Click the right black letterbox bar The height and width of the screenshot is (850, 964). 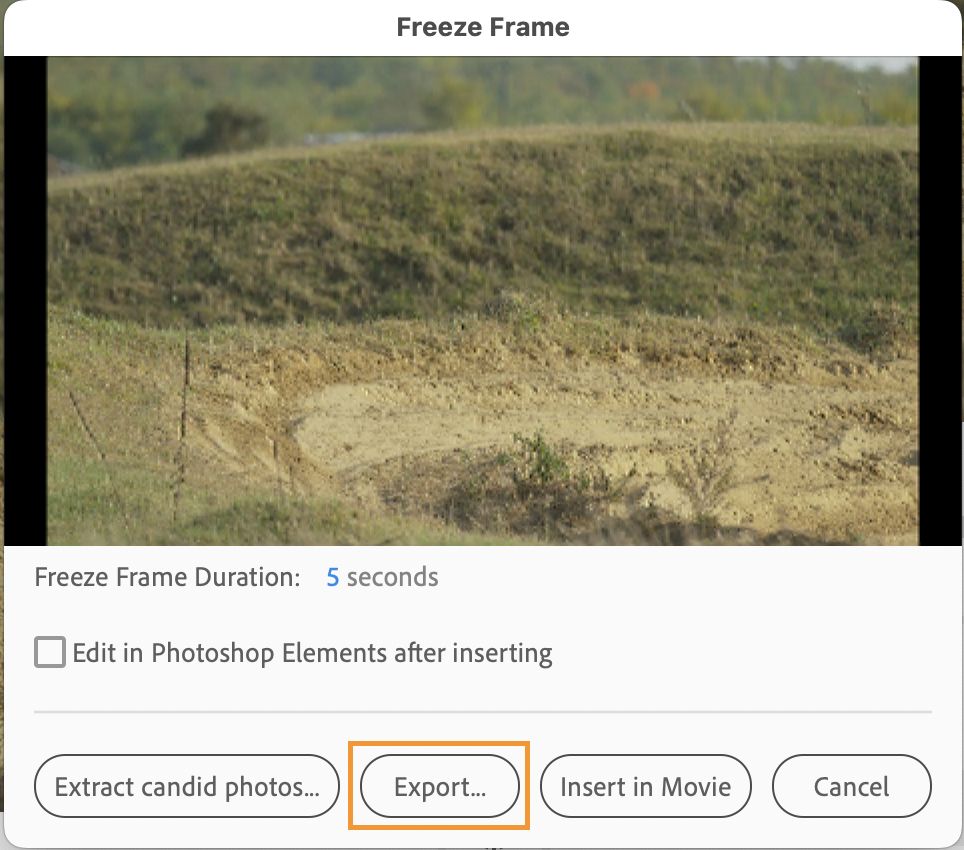coord(940,300)
